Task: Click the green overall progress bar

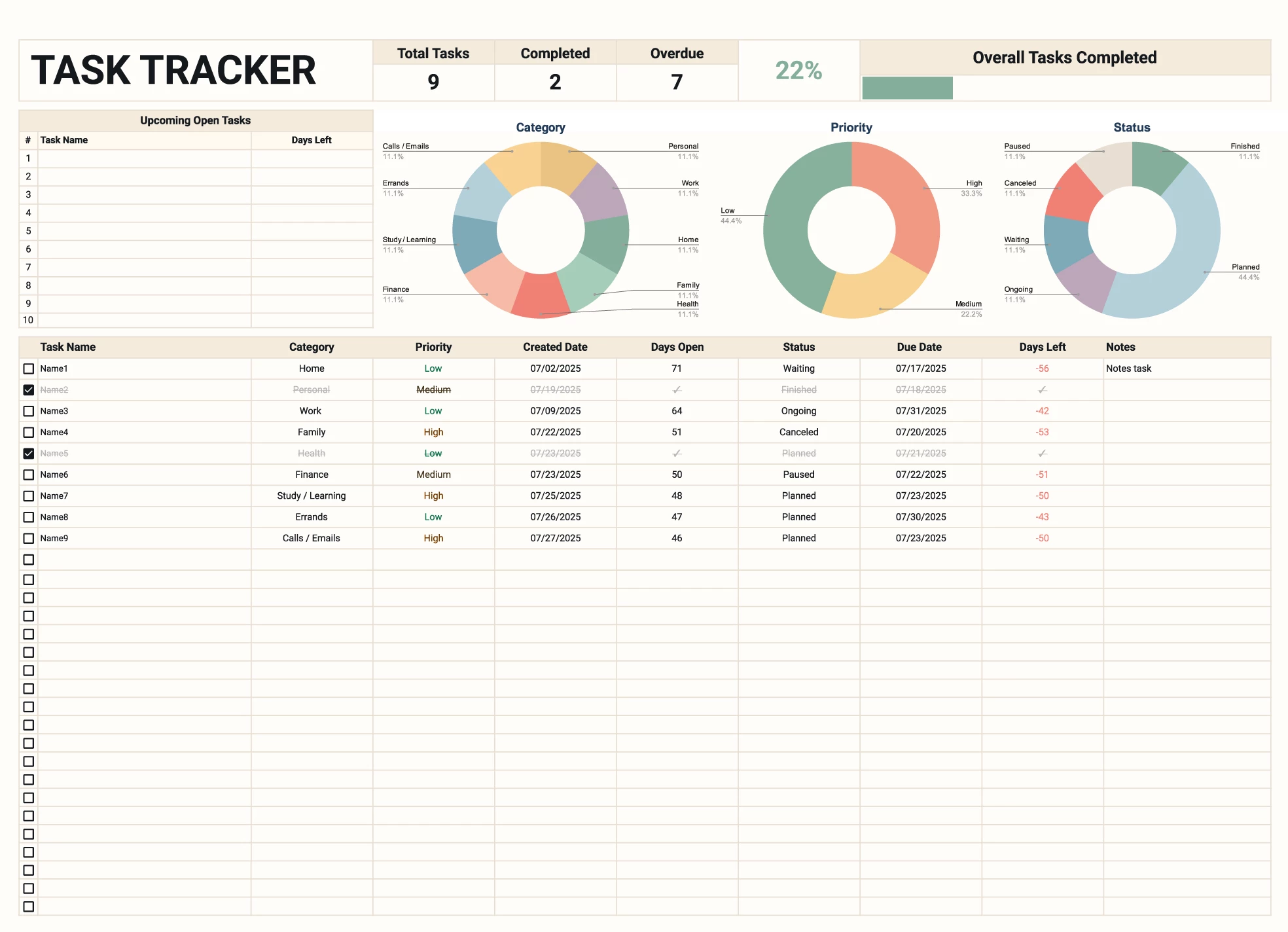Action: (x=907, y=88)
